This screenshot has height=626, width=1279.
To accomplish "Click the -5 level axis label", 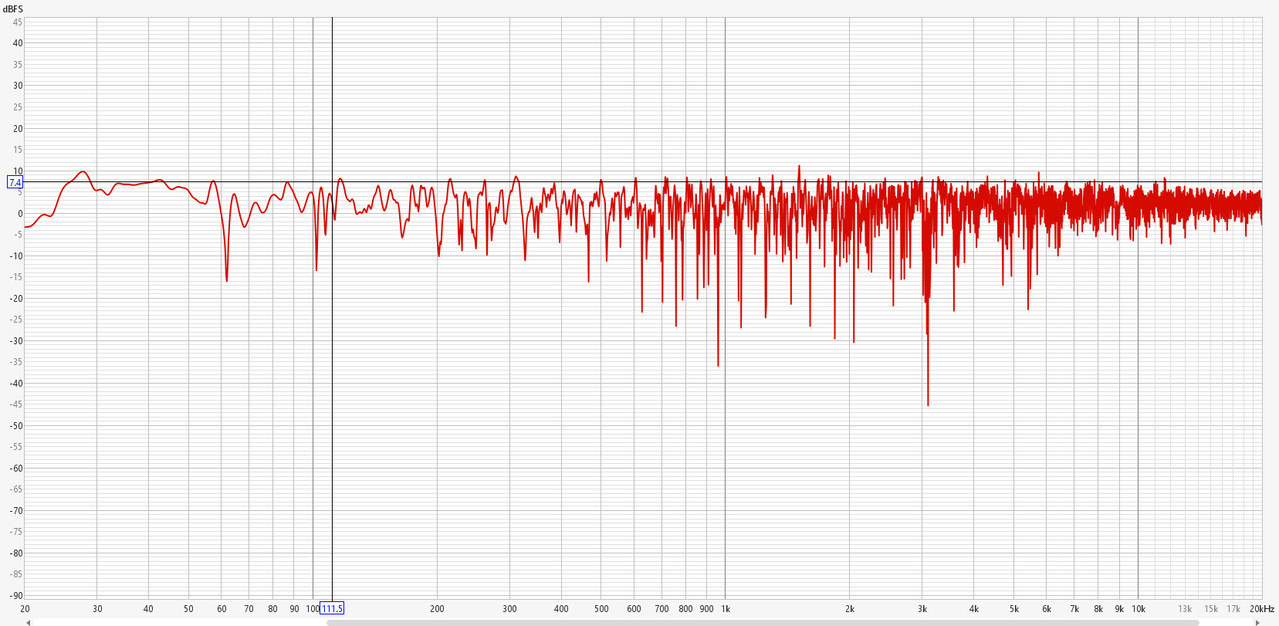I will pyautogui.click(x=17, y=234).
